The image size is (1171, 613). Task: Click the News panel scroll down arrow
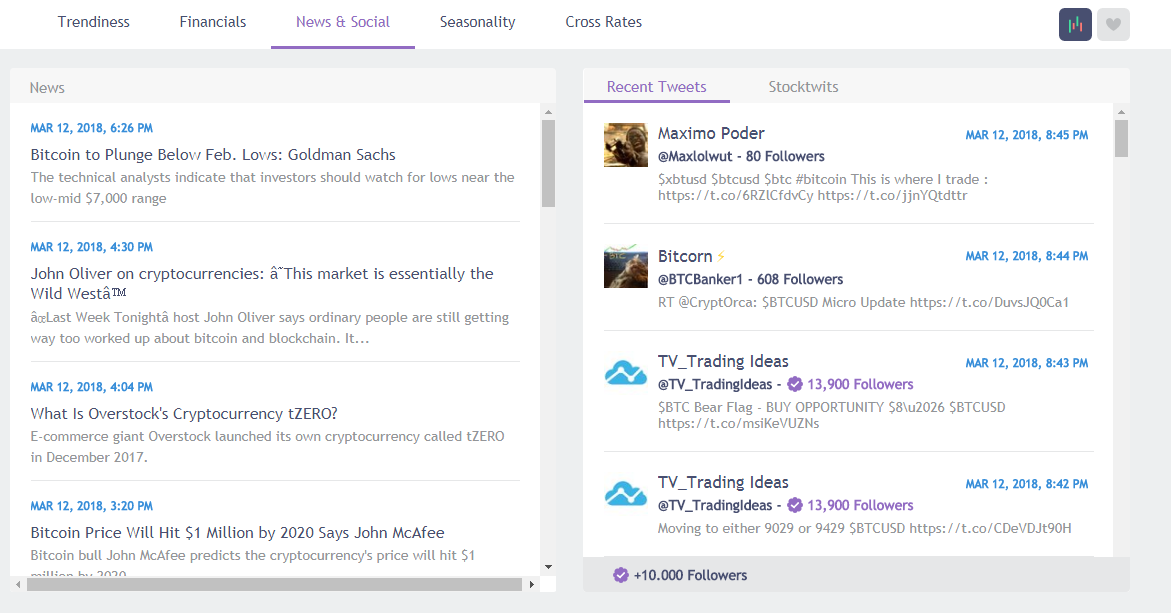pyautogui.click(x=548, y=567)
